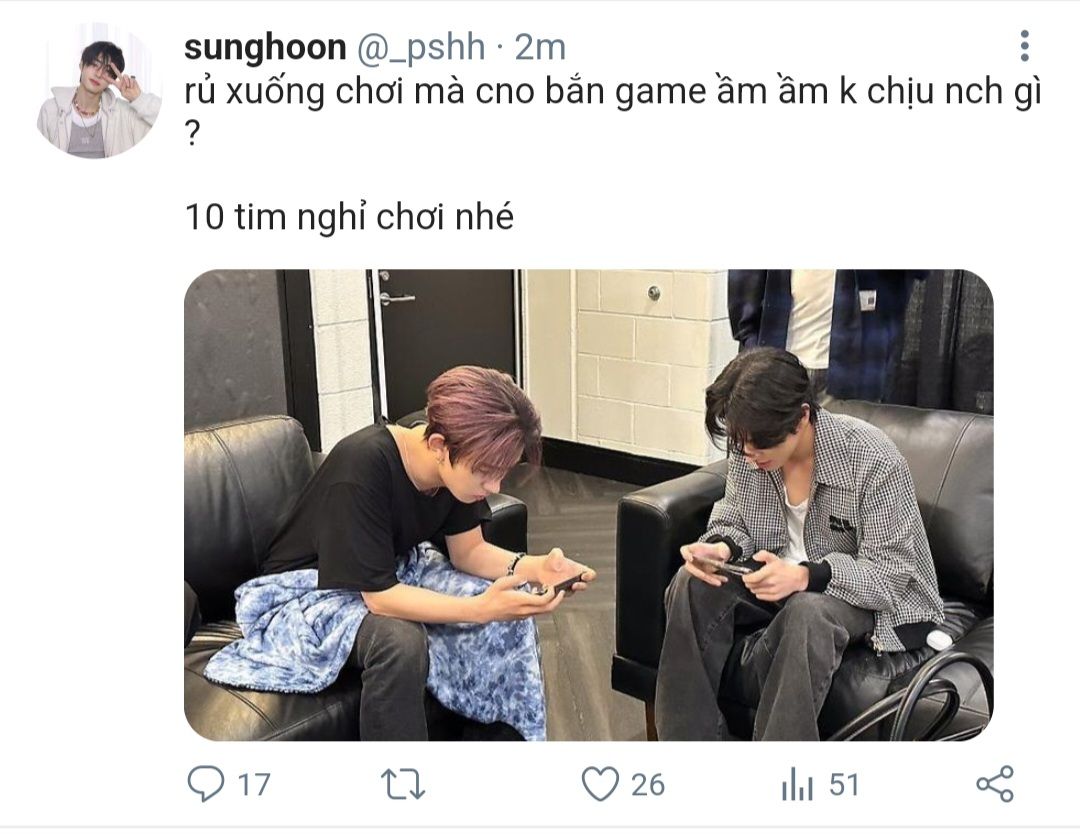Click the reply count 17
Screen dimensions: 1080x834
coord(254,784)
